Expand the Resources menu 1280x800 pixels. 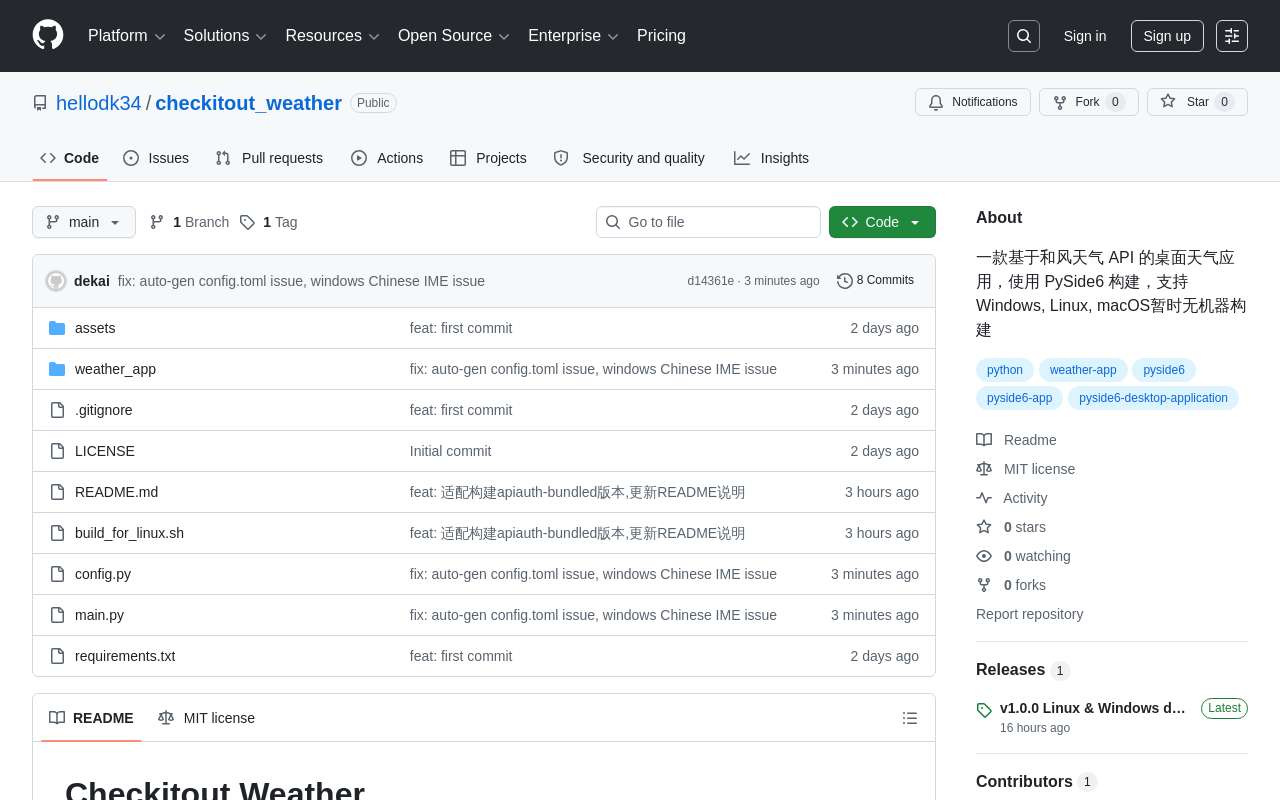coord(332,36)
